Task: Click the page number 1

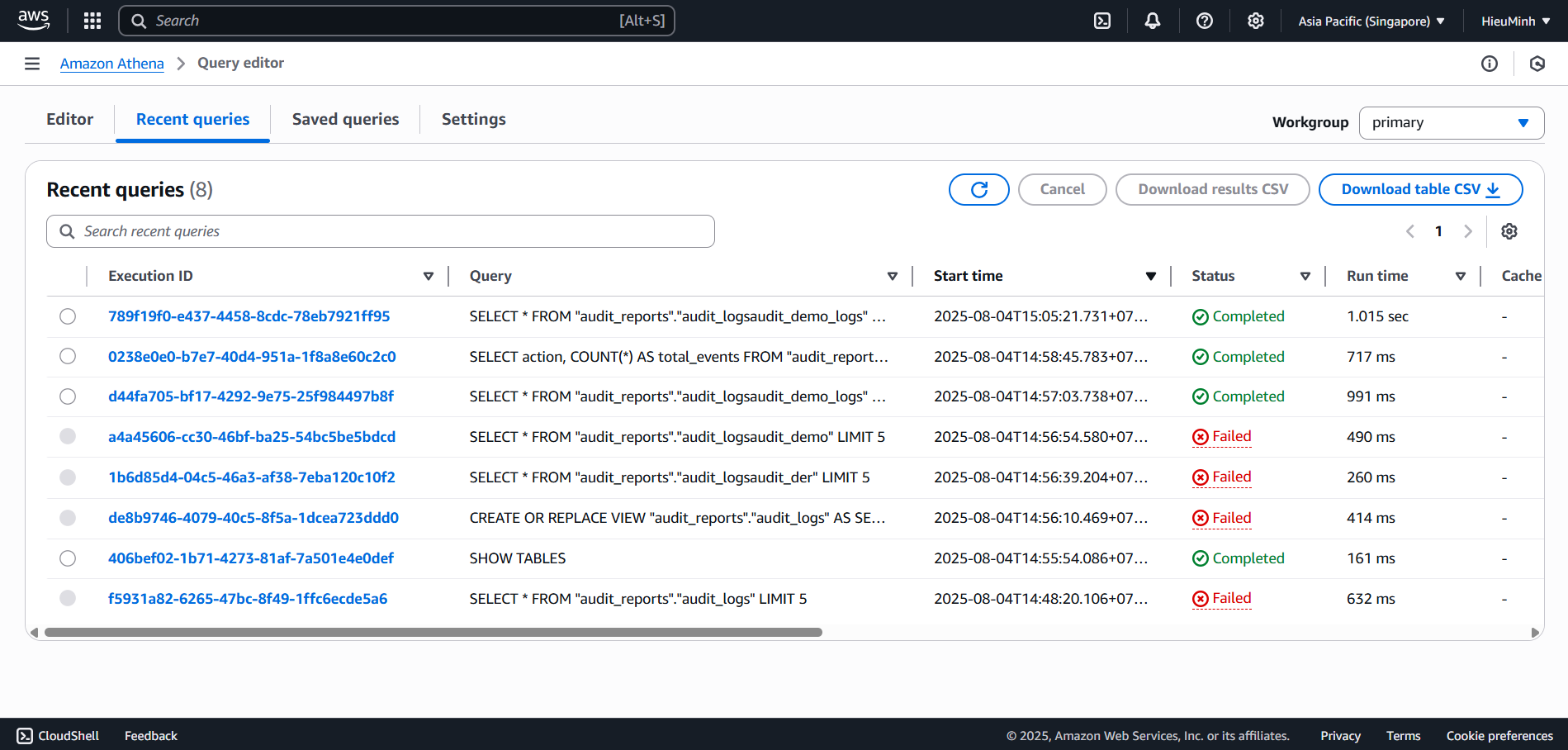Action: pyautogui.click(x=1438, y=231)
